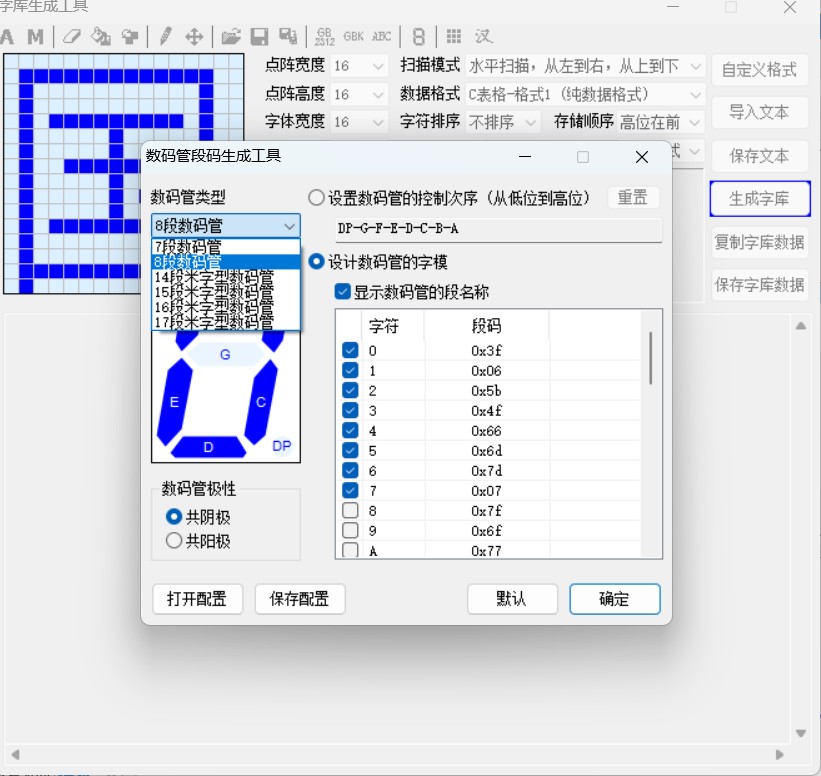Click the invert/overlay squares toolbar icon
The height and width of the screenshot is (776, 821).
pyautogui.click(x=129, y=37)
